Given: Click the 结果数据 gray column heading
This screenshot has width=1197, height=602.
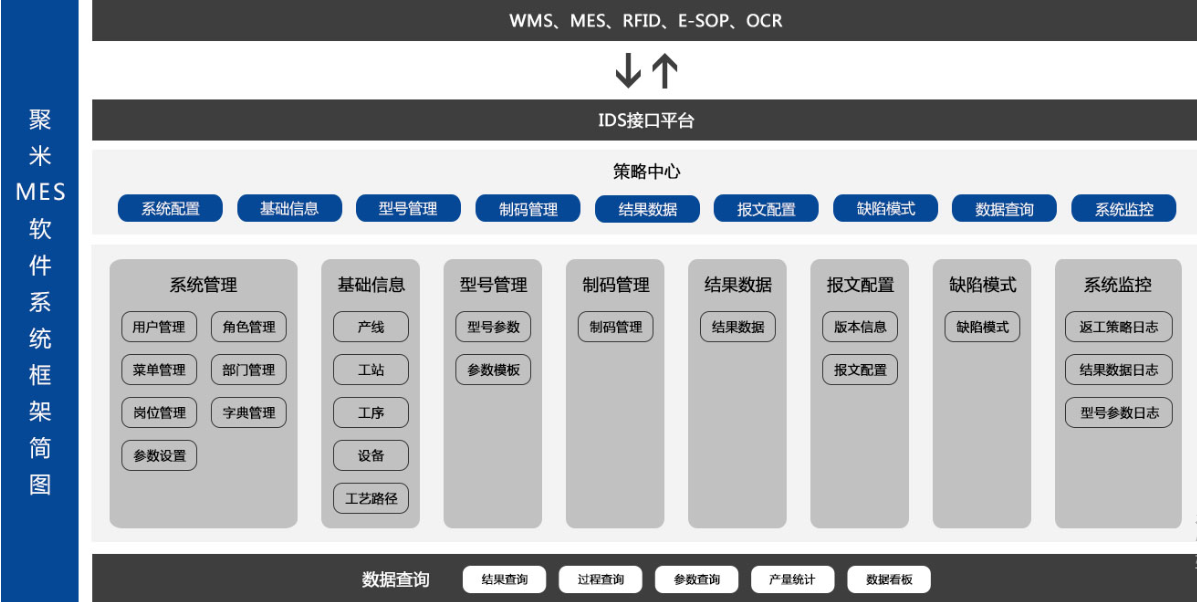Looking at the screenshot, I should [x=738, y=285].
